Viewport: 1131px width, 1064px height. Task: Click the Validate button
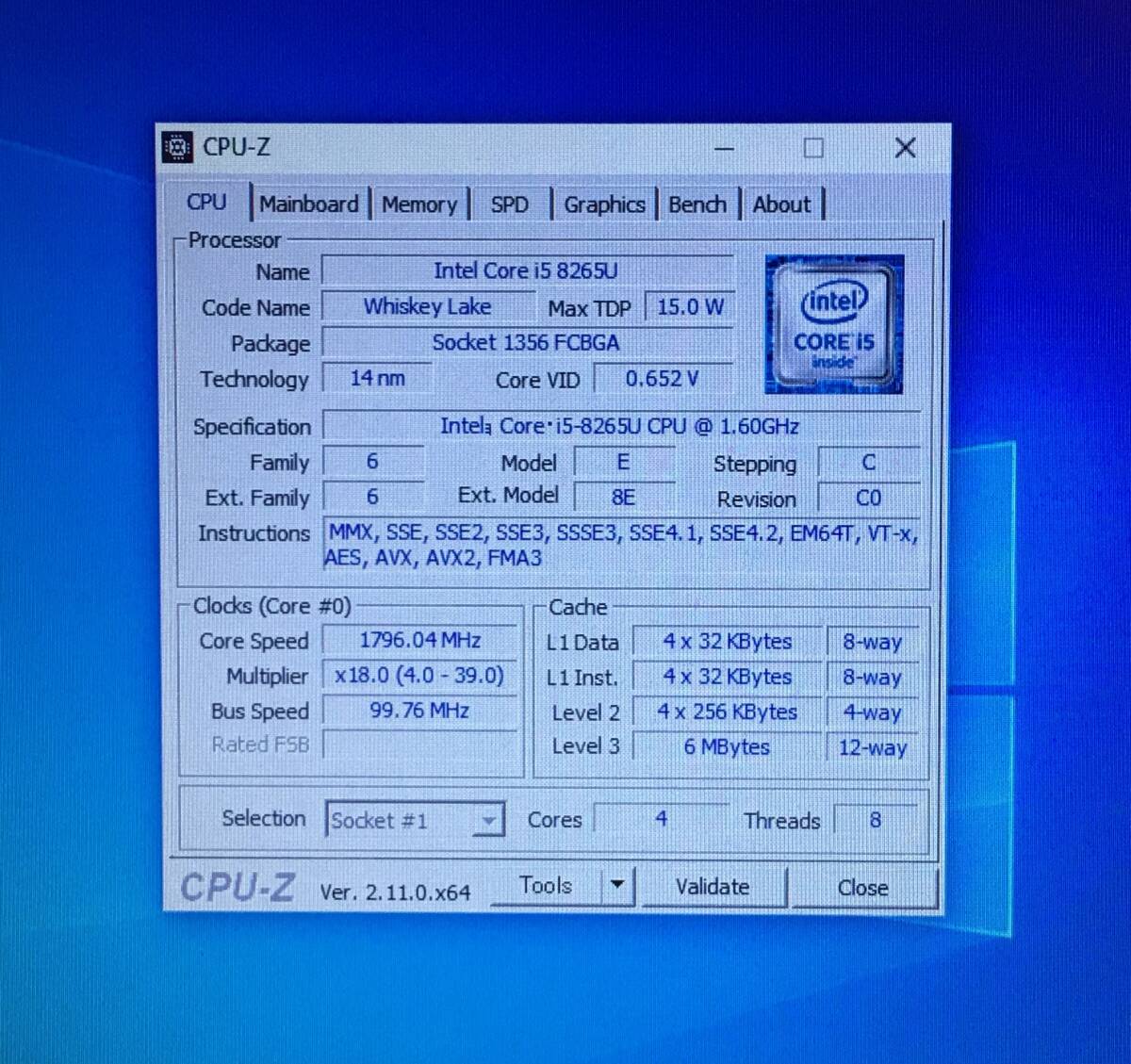pyautogui.click(x=713, y=887)
